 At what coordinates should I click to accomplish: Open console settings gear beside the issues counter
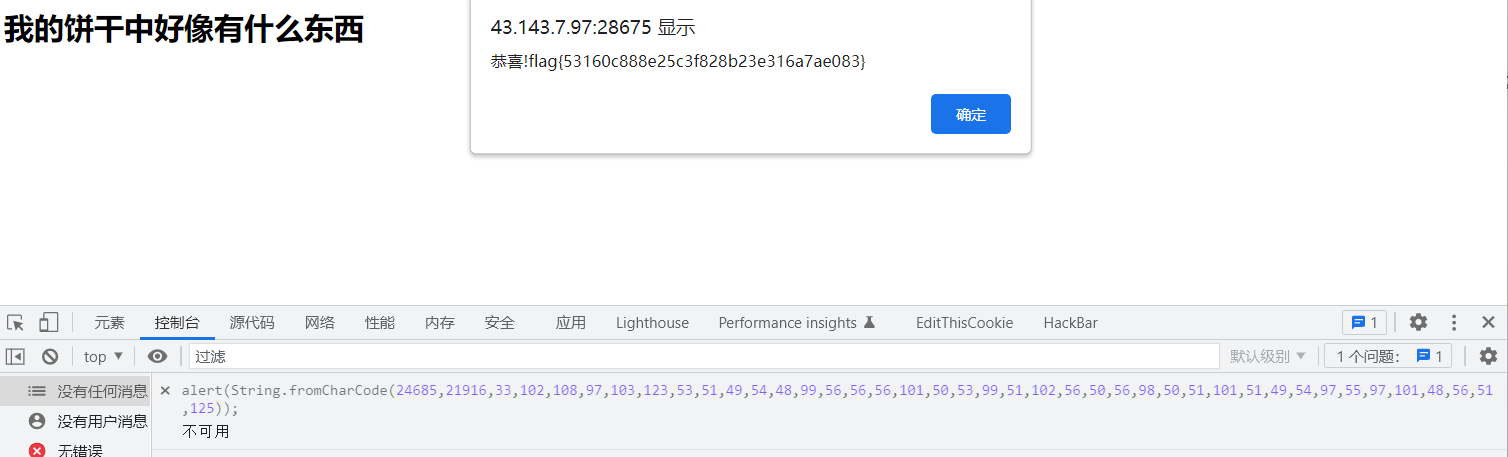(x=1488, y=357)
